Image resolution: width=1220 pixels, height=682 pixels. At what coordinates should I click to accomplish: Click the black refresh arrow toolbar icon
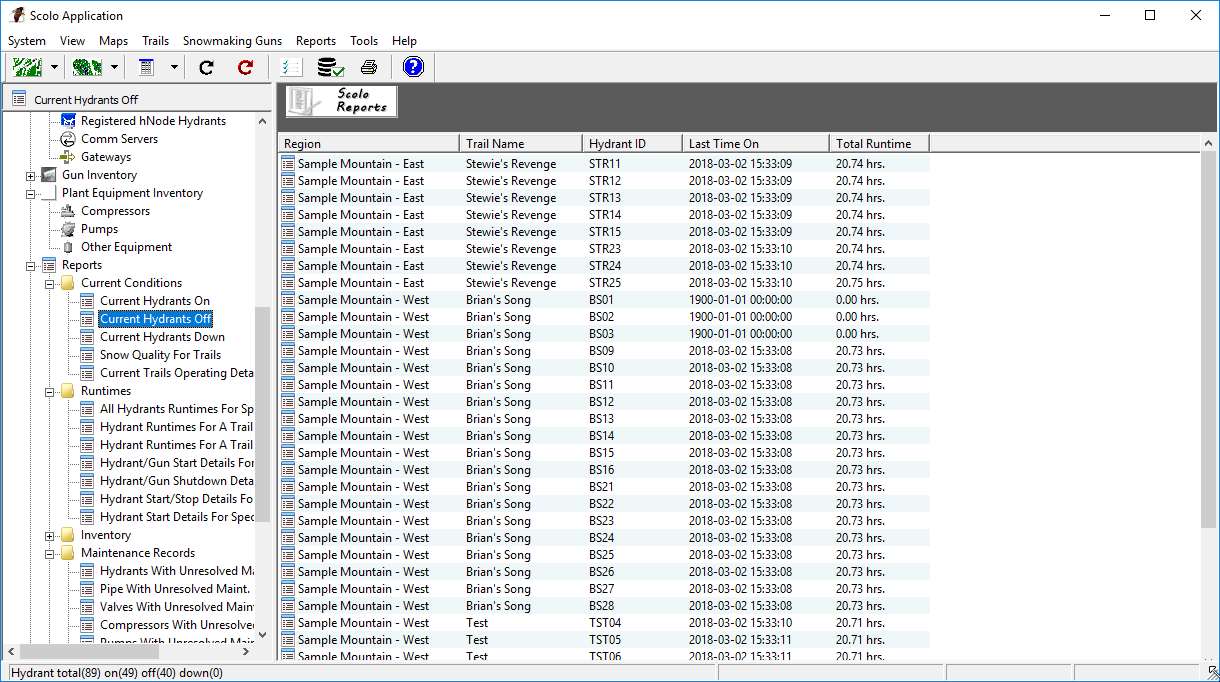pyautogui.click(x=207, y=67)
